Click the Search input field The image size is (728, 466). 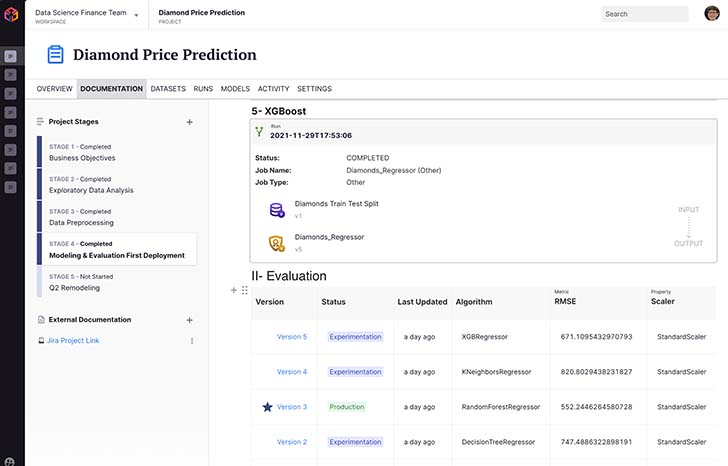tap(644, 14)
